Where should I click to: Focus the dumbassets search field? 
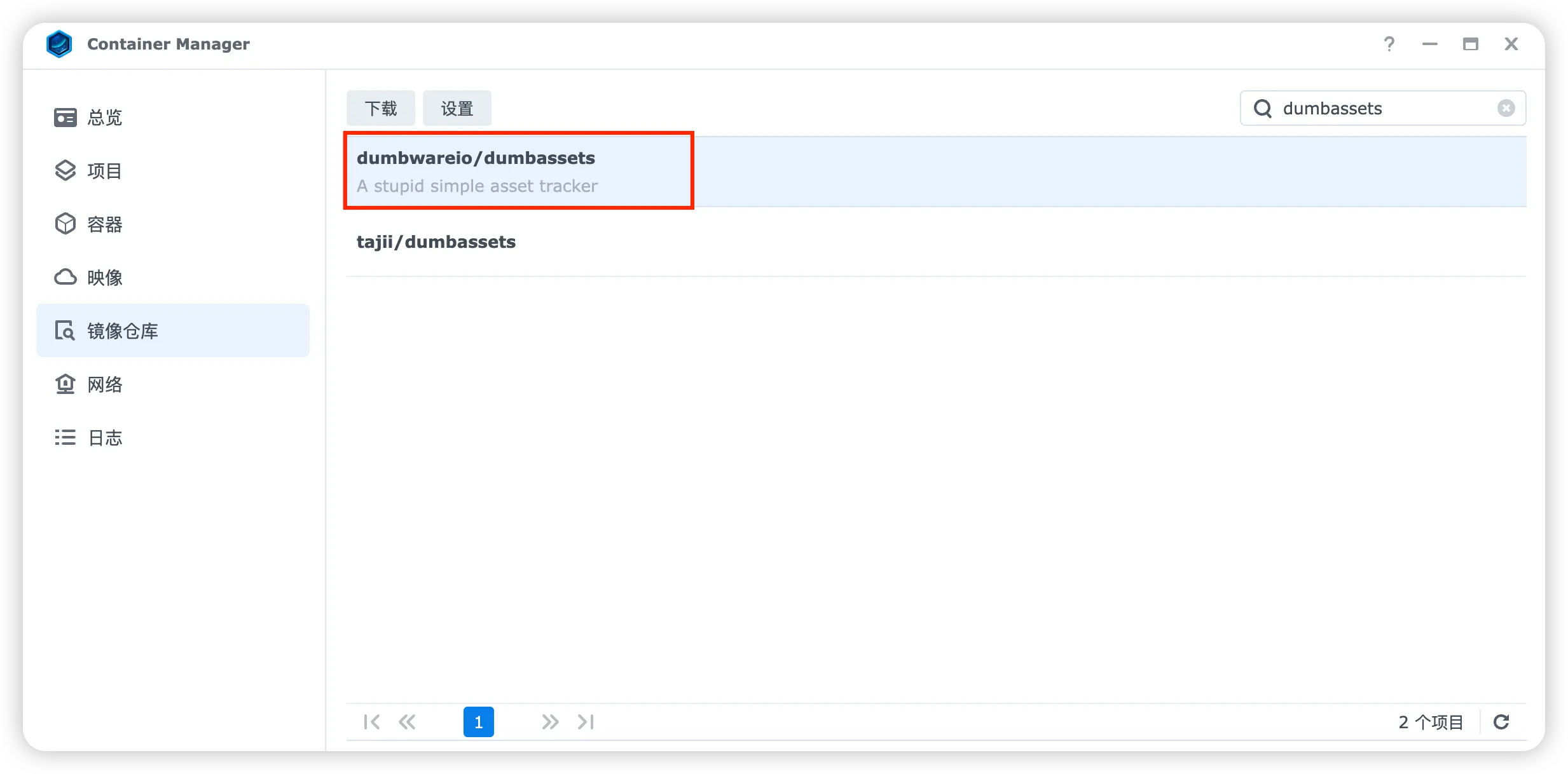pyautogui.click(x=1383, y=109)
